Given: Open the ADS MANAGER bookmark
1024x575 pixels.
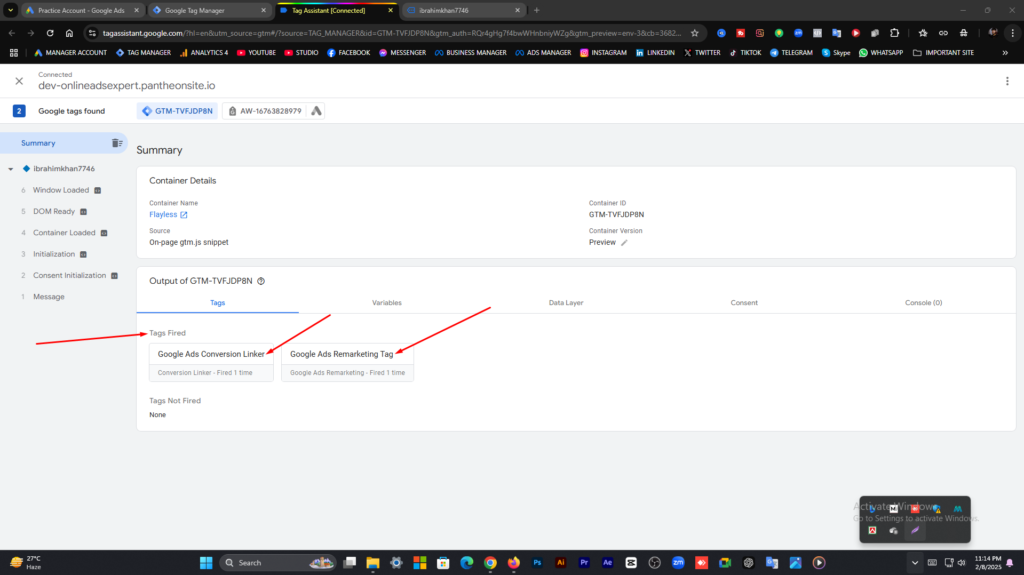Looking at the screenshot, I should pos(543,52).
